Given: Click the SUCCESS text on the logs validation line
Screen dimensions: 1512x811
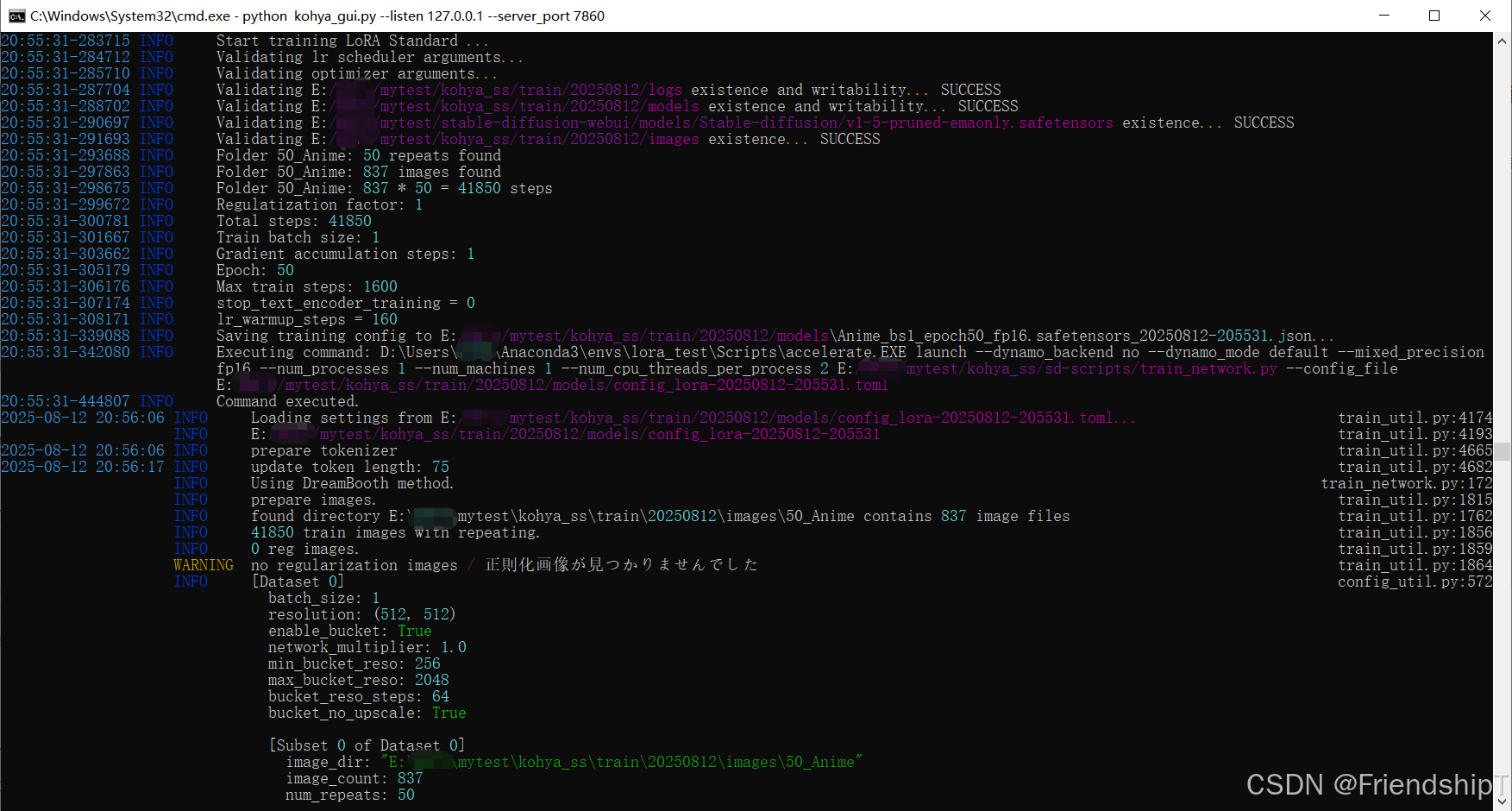Looking at the screenshot, I should click(969, 89).
